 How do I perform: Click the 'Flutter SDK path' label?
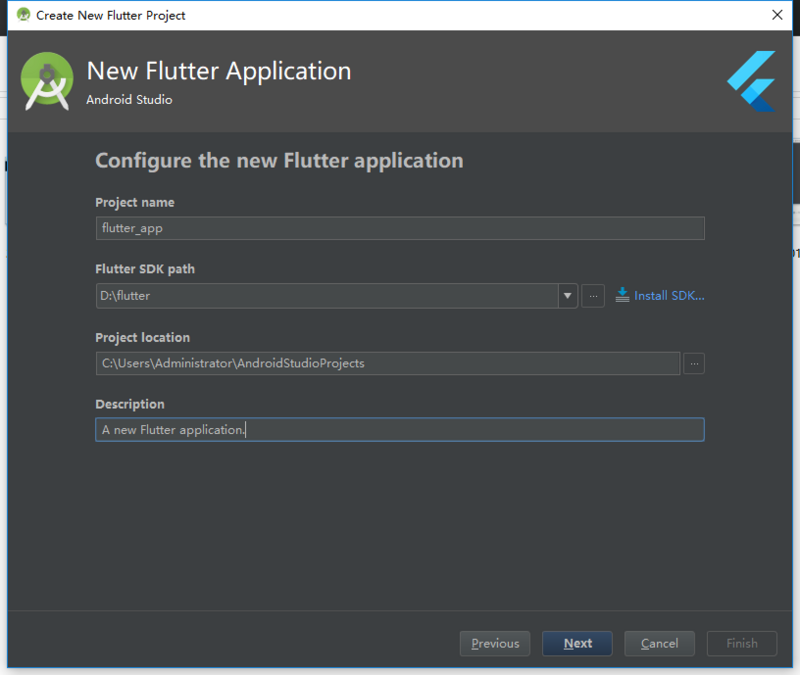[x=145, y=269]
